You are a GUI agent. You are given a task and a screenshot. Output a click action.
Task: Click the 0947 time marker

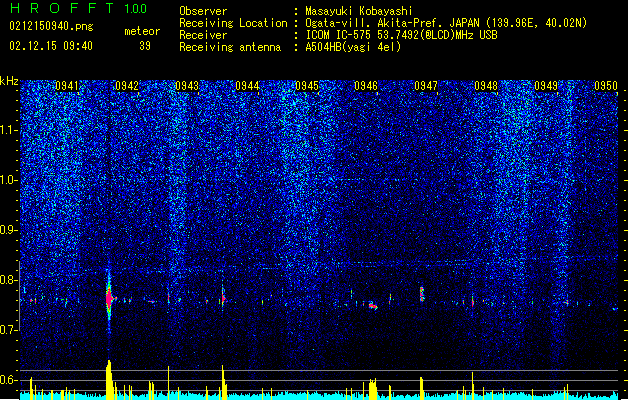tap(426, 86)
